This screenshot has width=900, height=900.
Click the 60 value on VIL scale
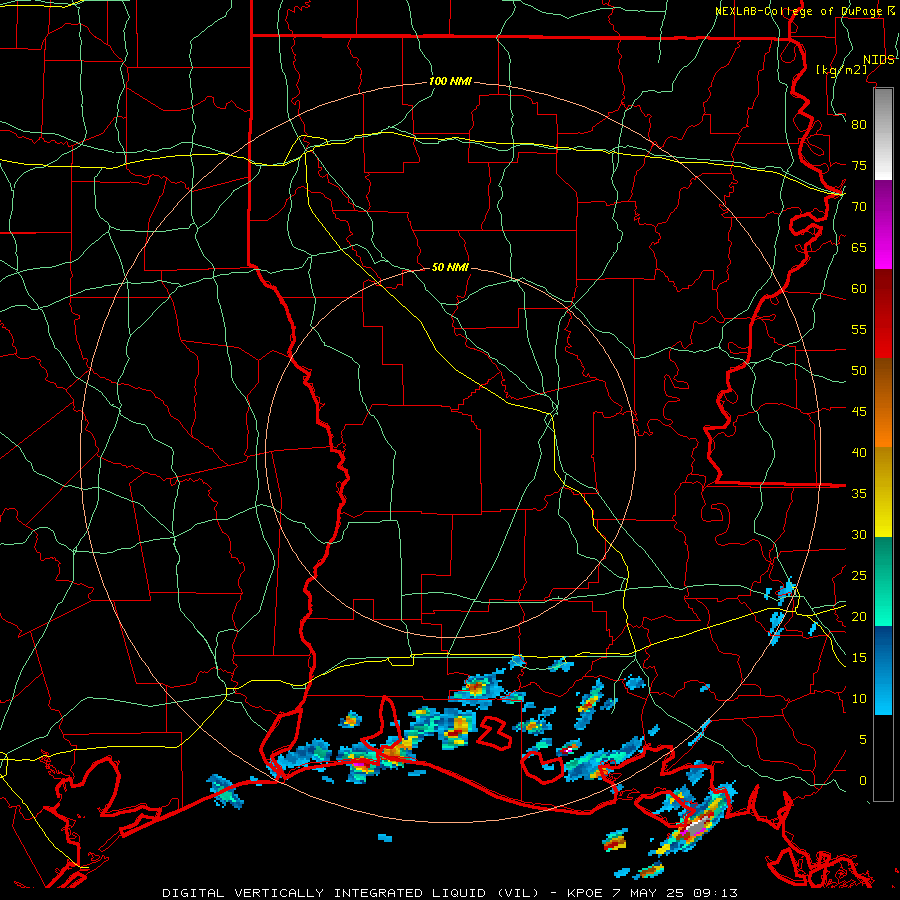click(859, 289)
